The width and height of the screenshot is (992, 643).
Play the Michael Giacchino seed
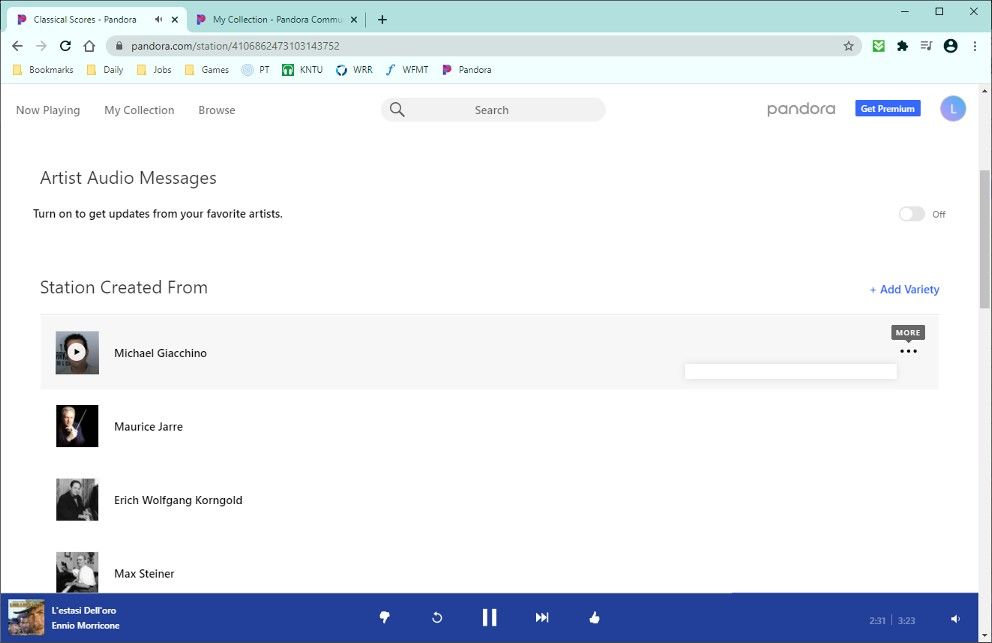coord(77,352)
